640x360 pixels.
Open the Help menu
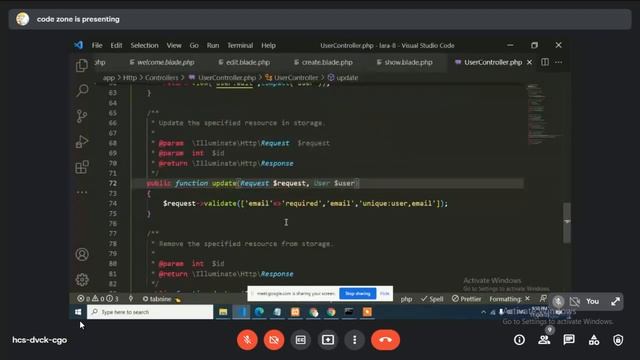pos(268,45)
